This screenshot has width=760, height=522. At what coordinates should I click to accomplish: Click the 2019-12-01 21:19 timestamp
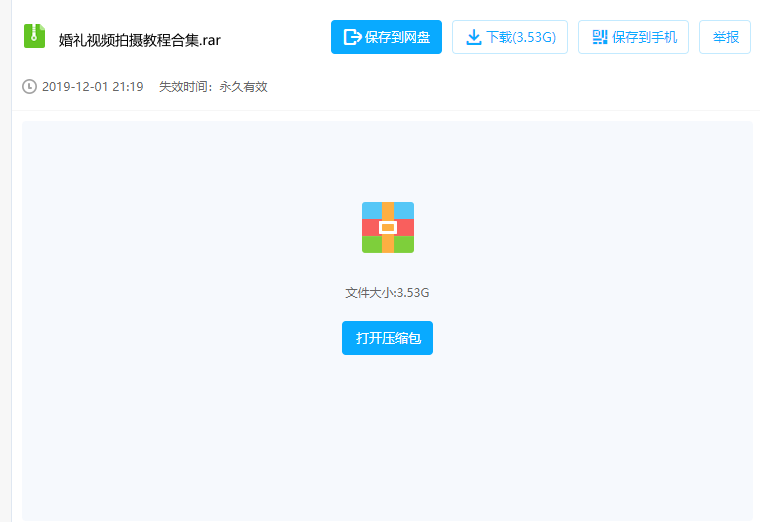(93, 87)
